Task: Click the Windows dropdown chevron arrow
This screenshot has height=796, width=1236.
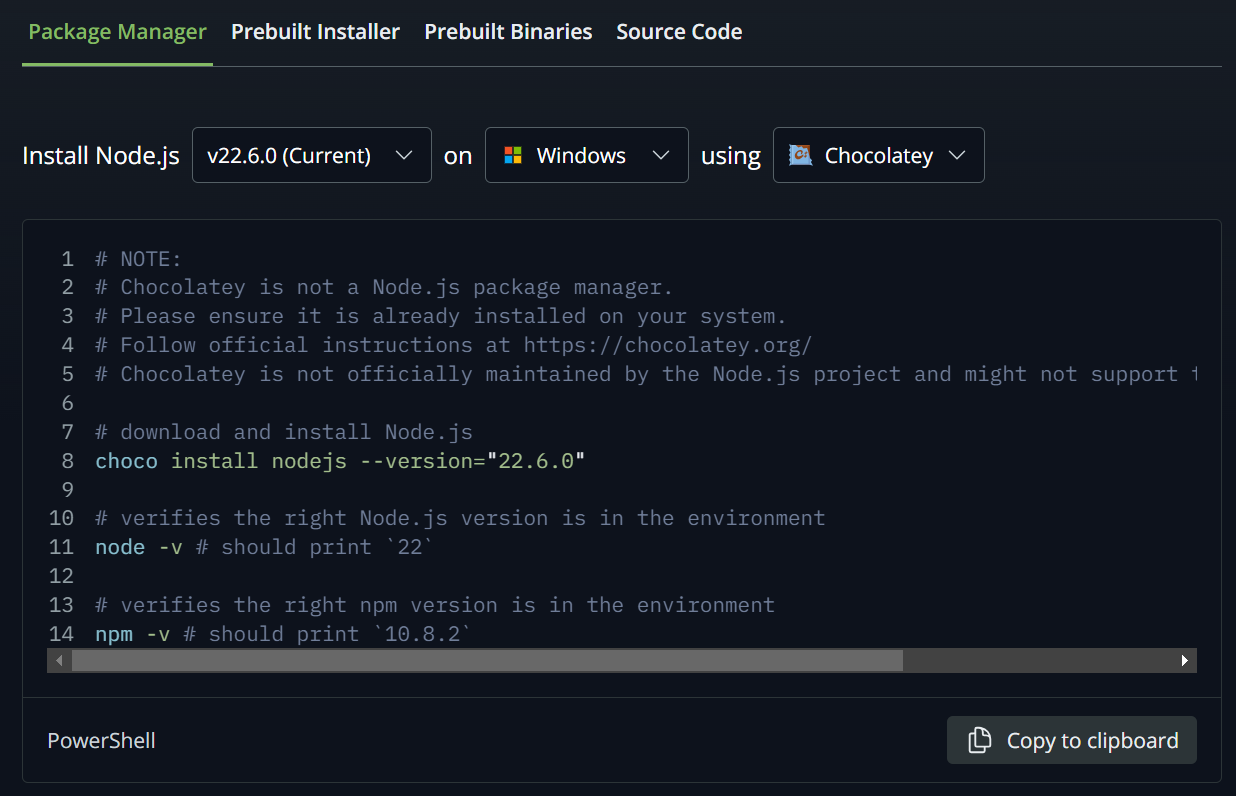Action: [660, 155]
